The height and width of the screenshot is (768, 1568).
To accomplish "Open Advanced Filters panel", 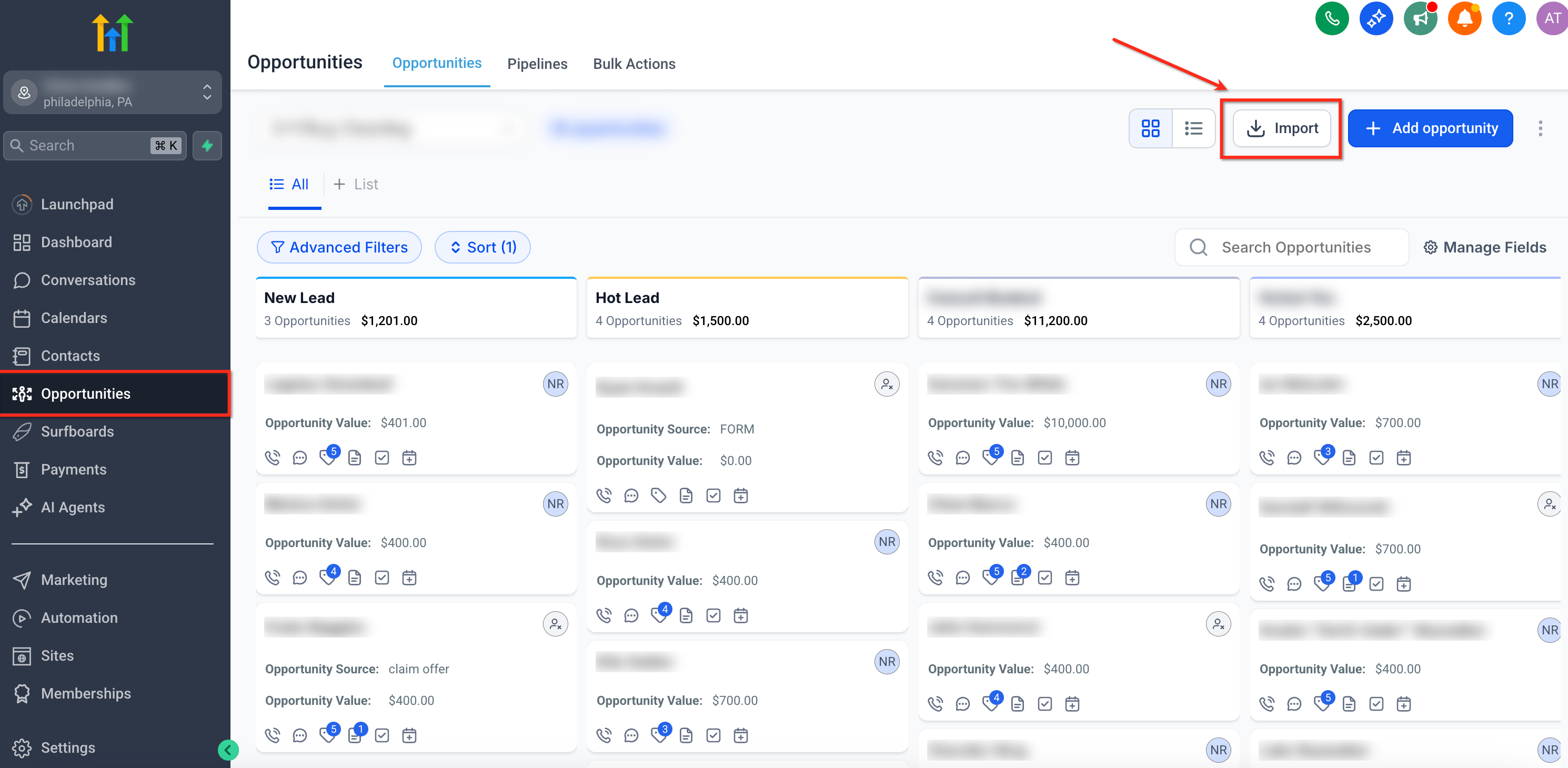I will 339,247.
